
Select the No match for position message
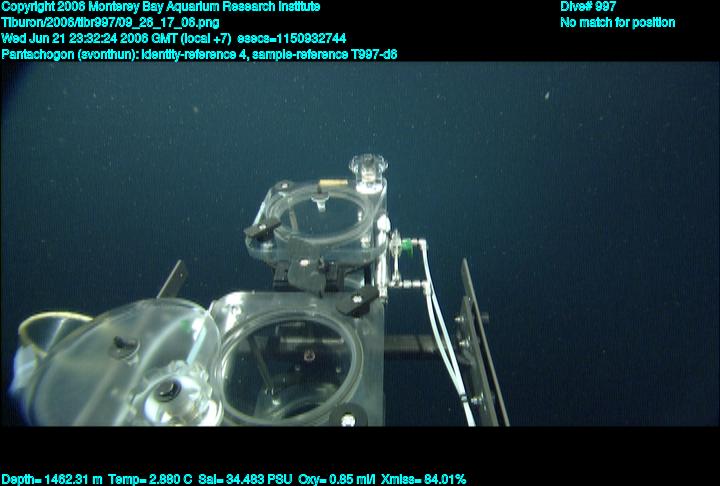click(x=618, y=23)
